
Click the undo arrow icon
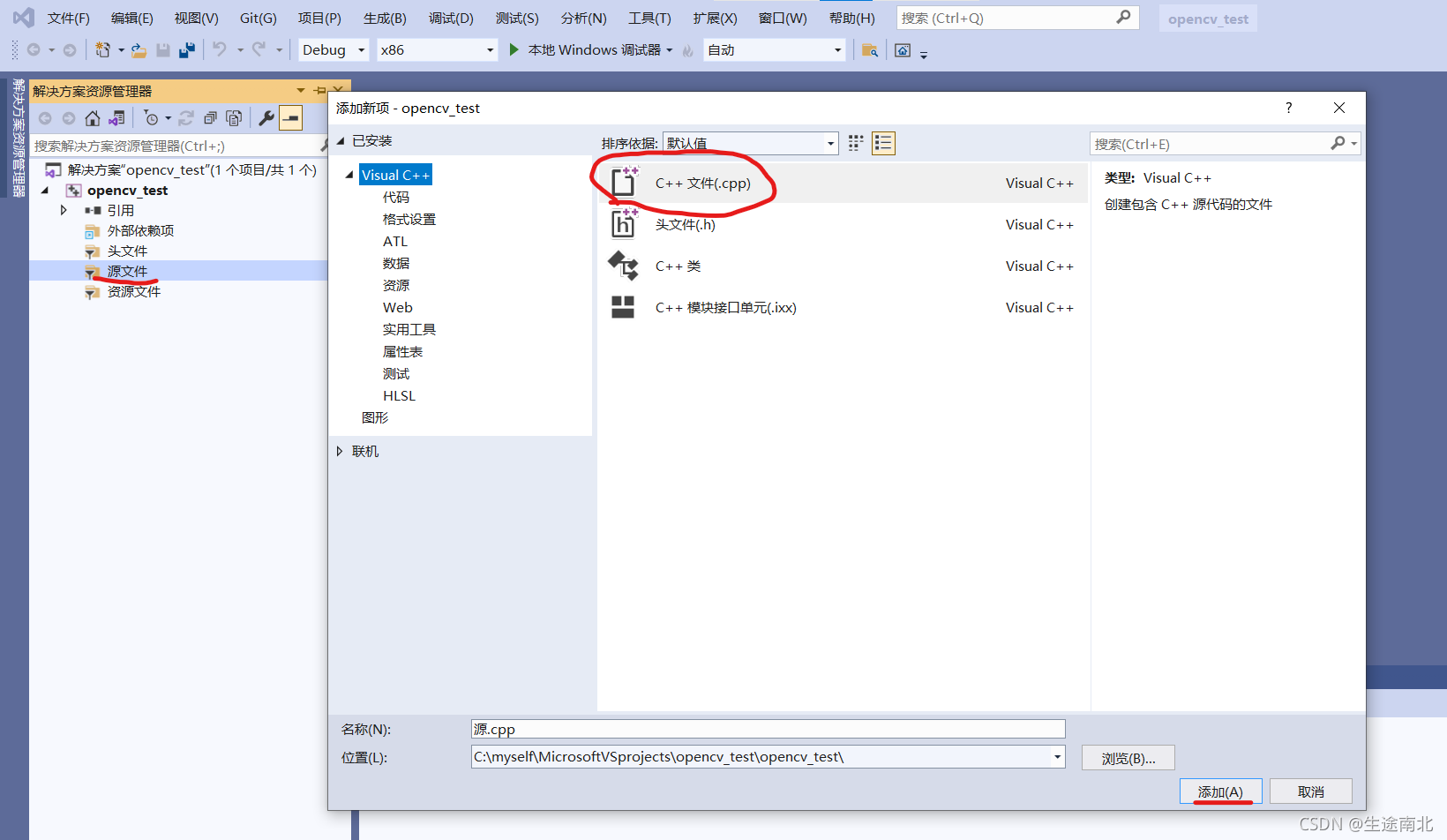point(220,49)
